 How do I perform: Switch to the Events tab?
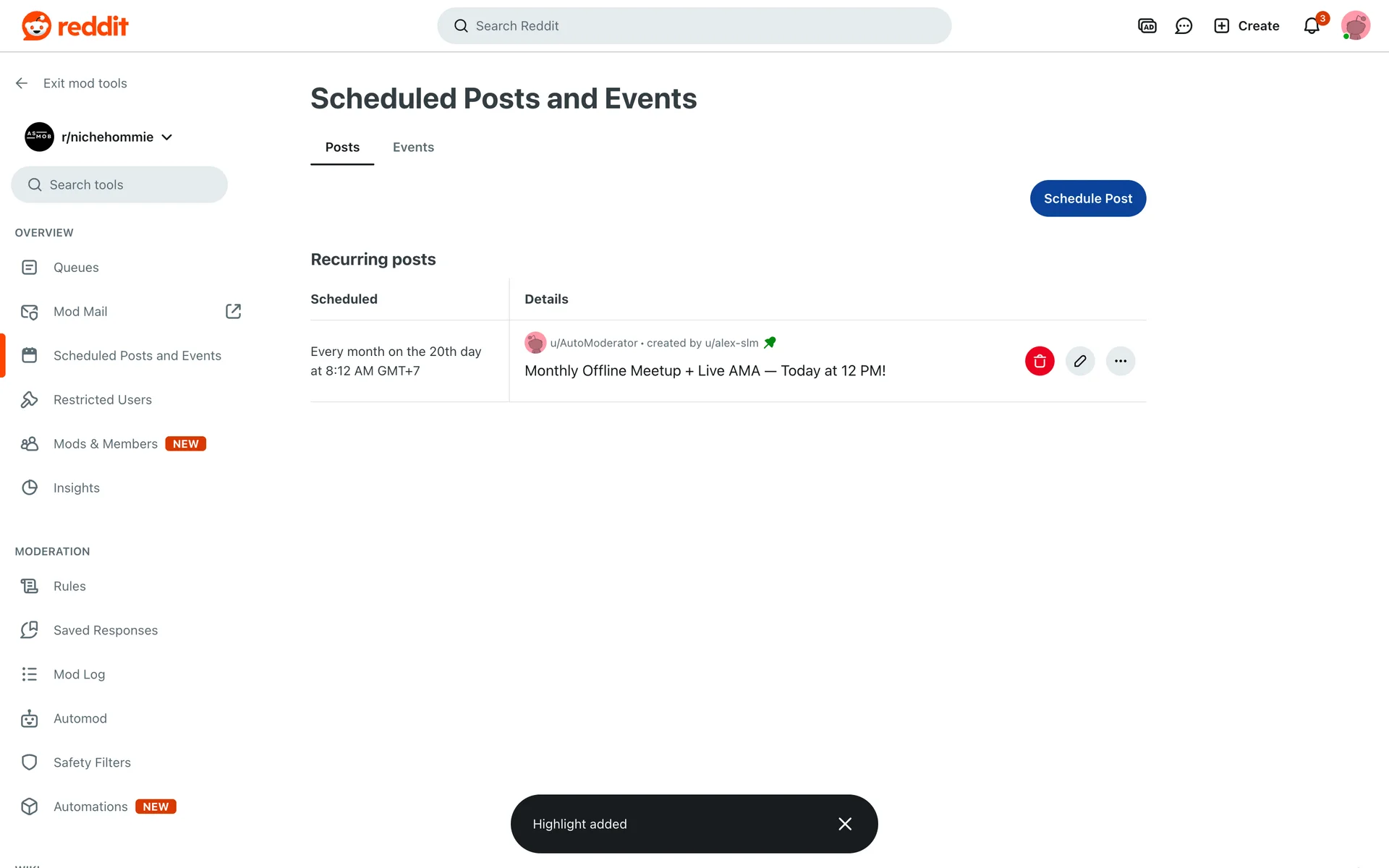pyautogui.click(x=413, y=148)
